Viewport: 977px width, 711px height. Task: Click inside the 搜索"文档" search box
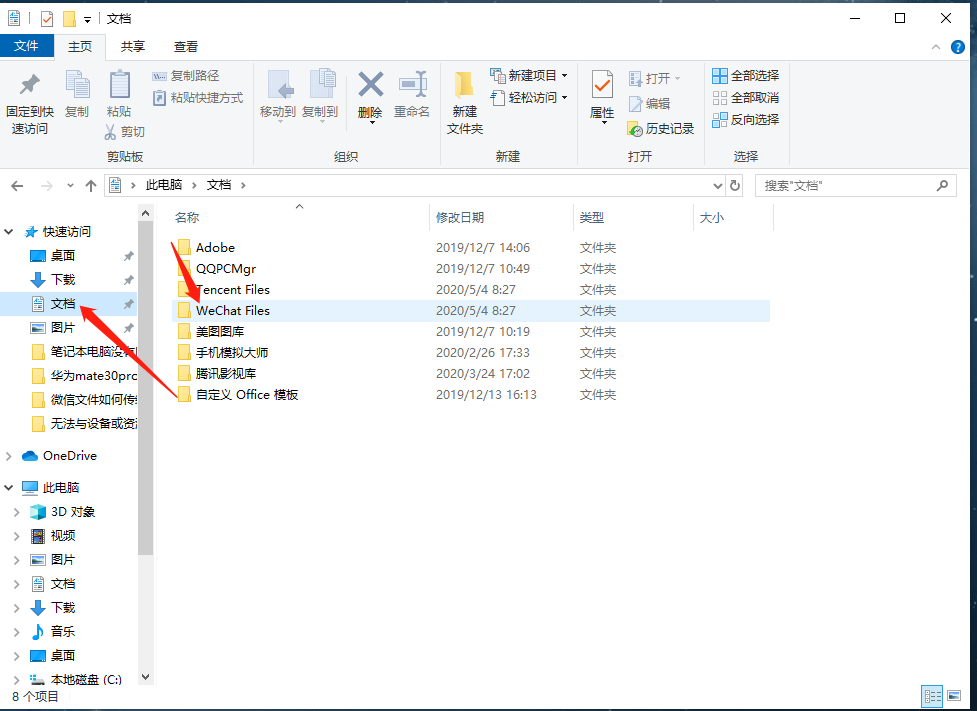coord(855,185)
